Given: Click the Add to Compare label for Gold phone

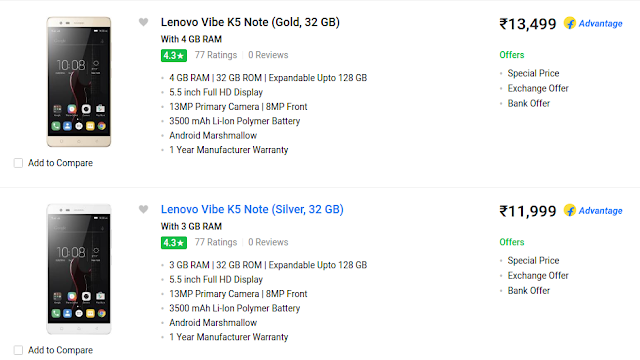Looking at the screenshot, I should coord(60,163).
